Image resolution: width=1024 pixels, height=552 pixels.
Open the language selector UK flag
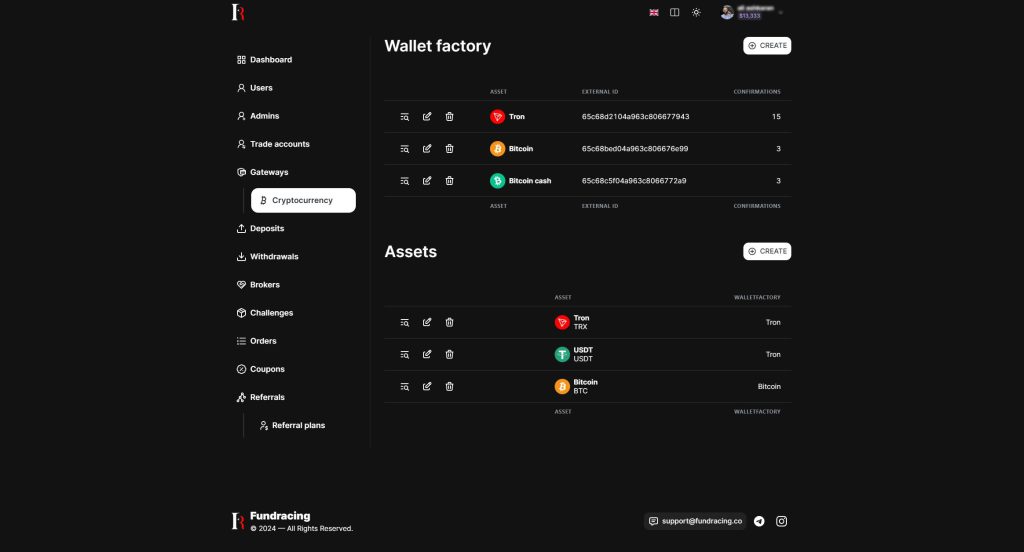[x=654, y=12]
